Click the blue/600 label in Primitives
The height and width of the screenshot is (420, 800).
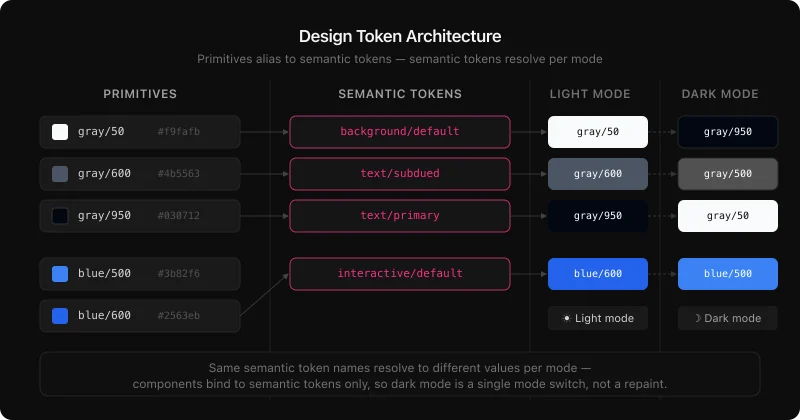[104, 315]
